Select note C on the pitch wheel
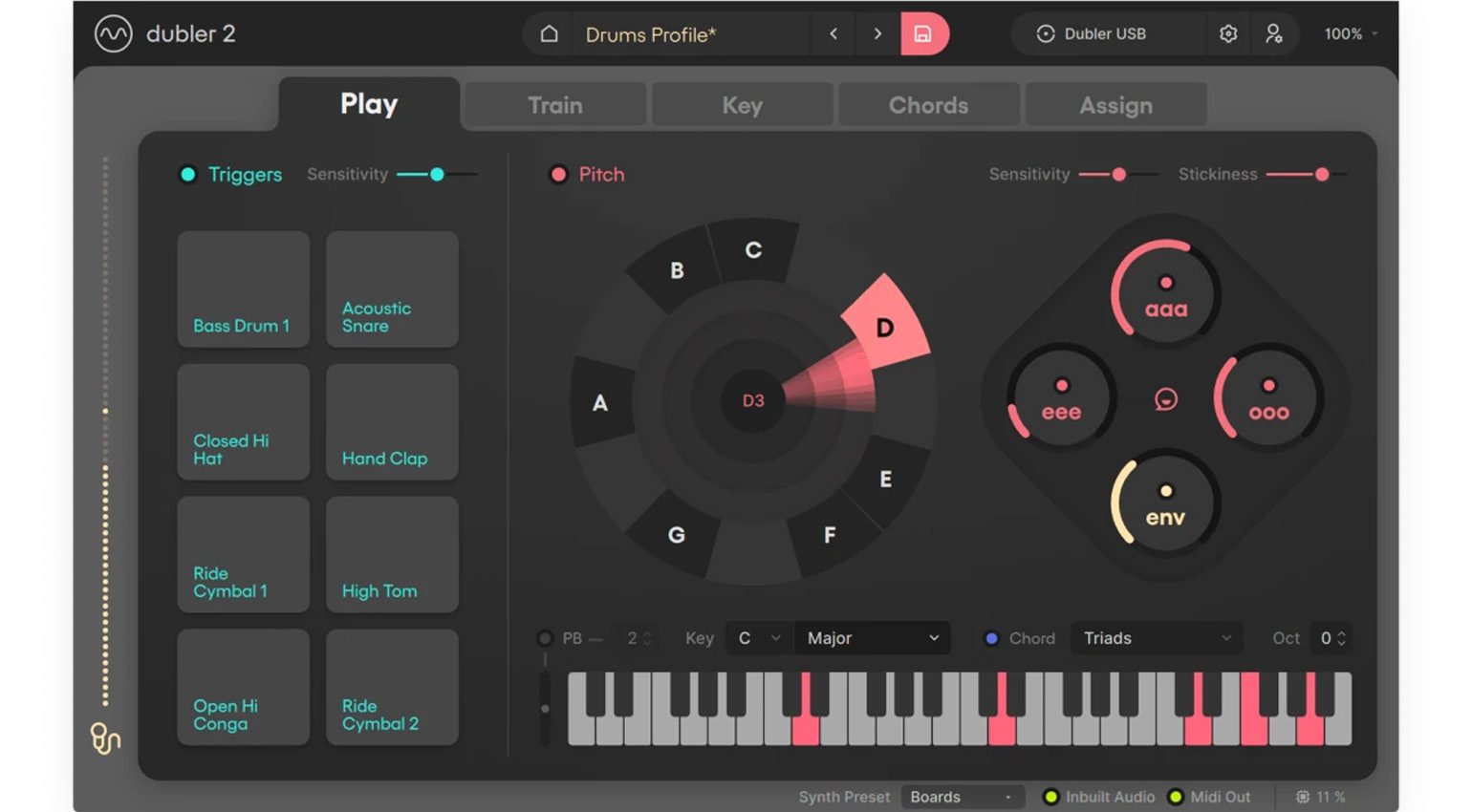The image size is (1472, 812). click(x=753, y=250)
